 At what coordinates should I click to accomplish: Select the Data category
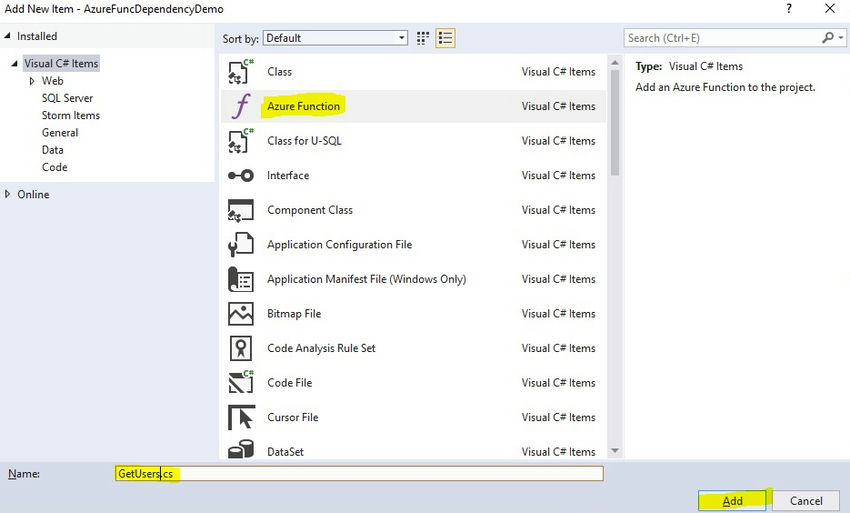53,150
